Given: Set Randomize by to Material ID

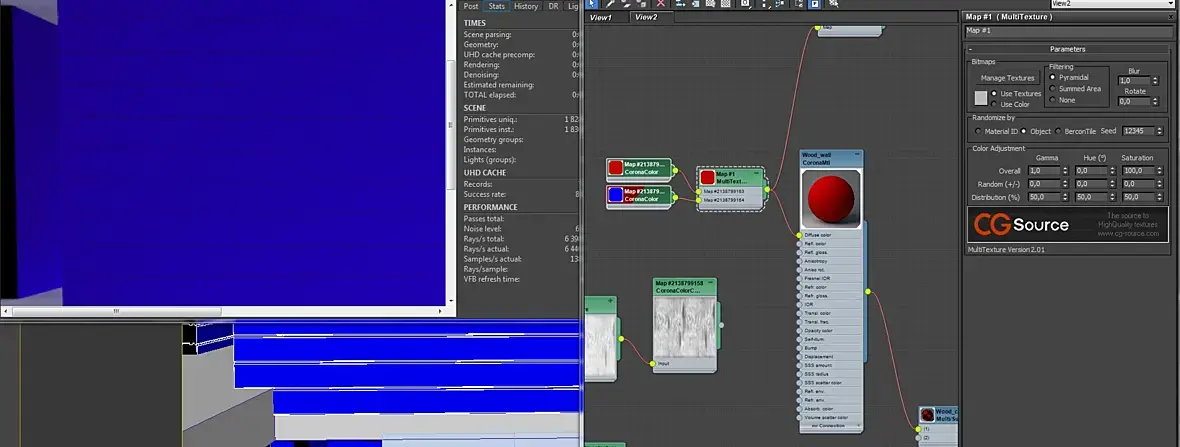Looking at the screenshot, I should pos(977,131).
